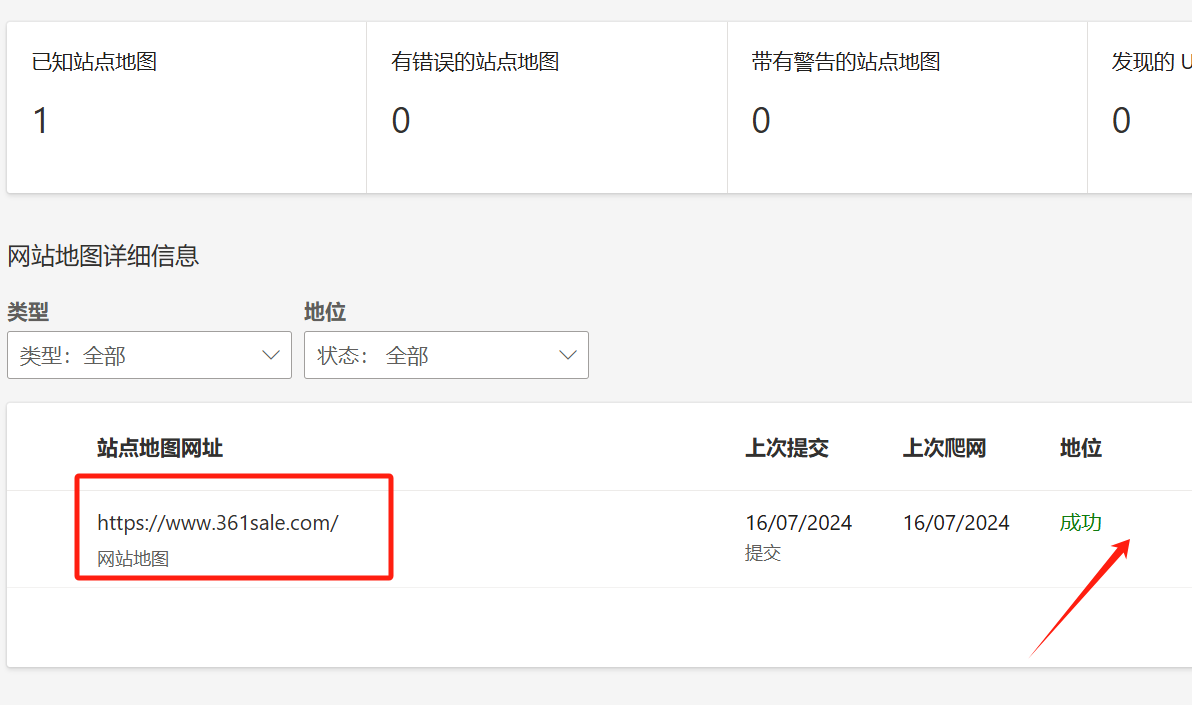
Task: Open the sitemap URL https://www.361sale.com/
Action: pyautogui.click(x=217, y=522)
